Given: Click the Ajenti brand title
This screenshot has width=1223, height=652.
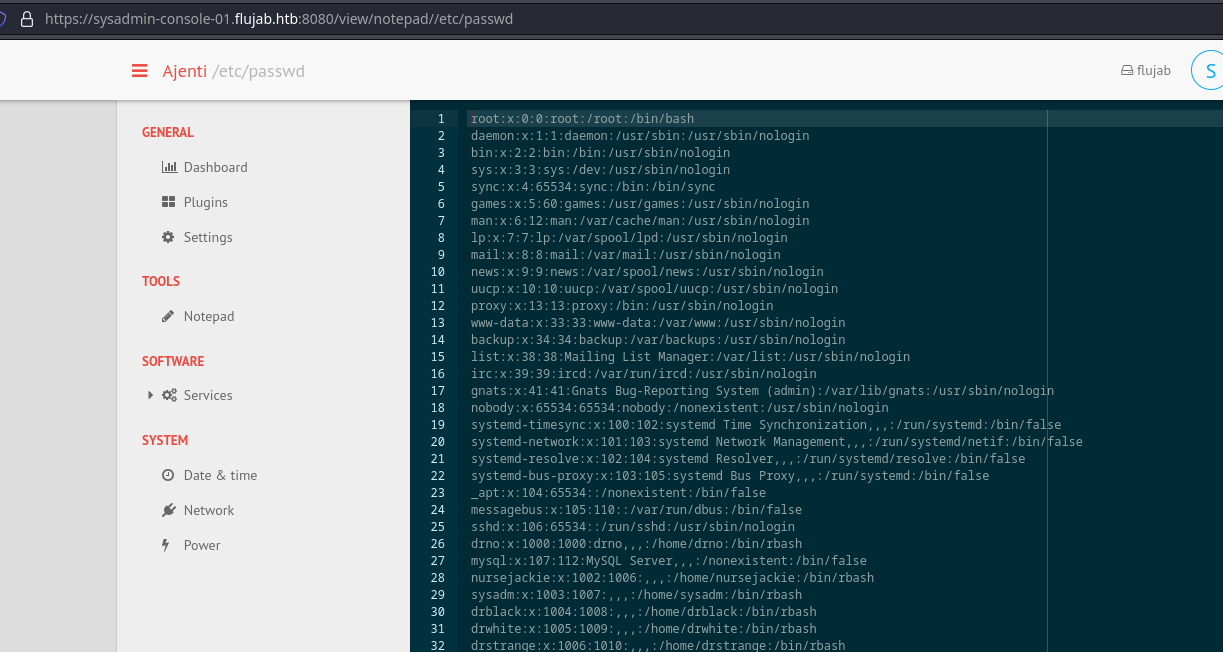Looking at the screenshot, I should coord(185,71).
